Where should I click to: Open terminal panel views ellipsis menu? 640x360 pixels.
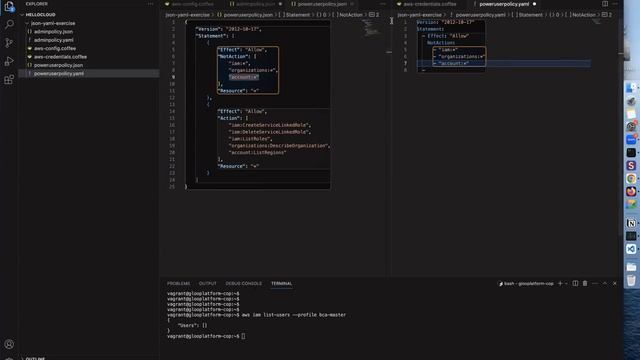click(595, 283)
